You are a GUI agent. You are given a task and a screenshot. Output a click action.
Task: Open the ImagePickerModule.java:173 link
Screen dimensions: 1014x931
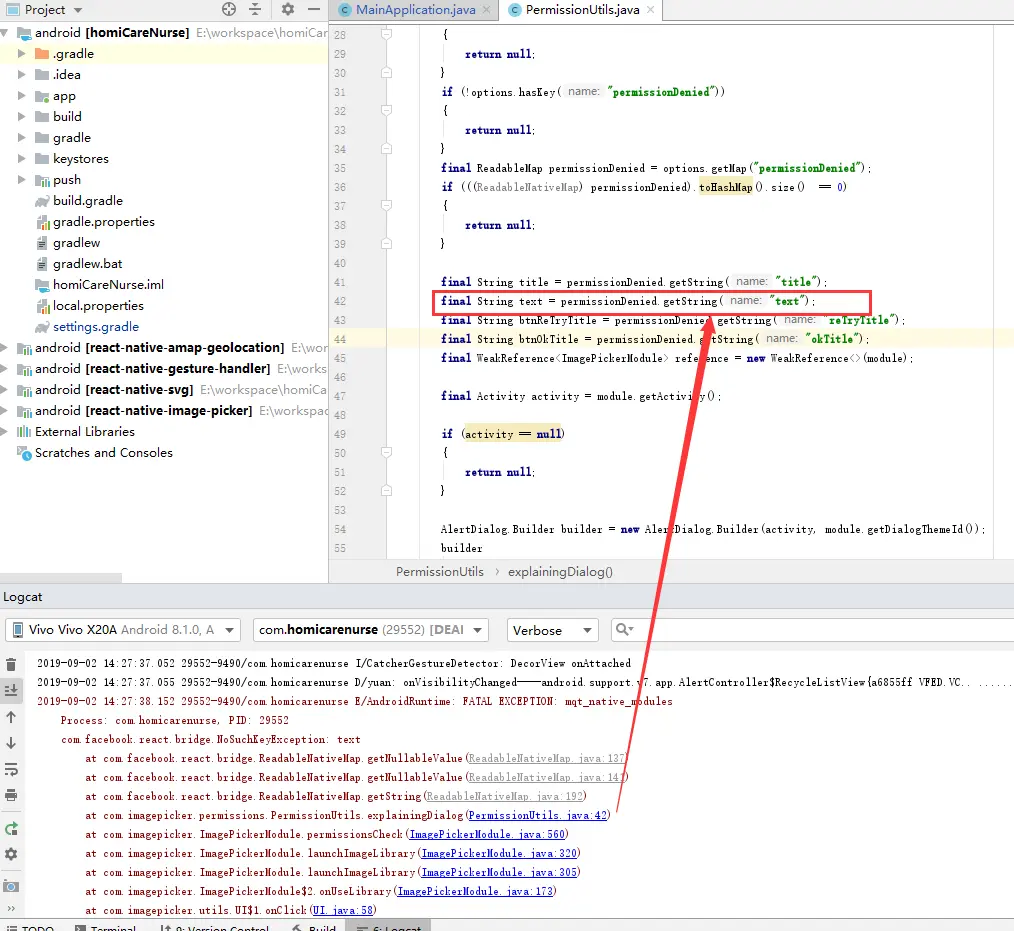click(475, 891)
